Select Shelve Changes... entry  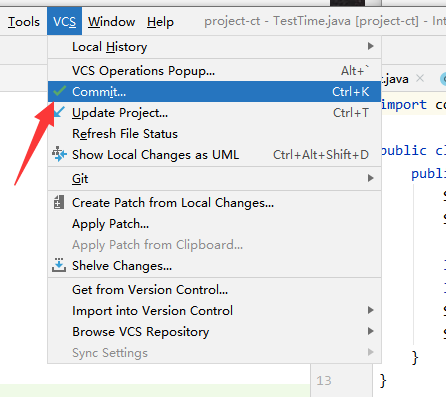pos(214,266)
